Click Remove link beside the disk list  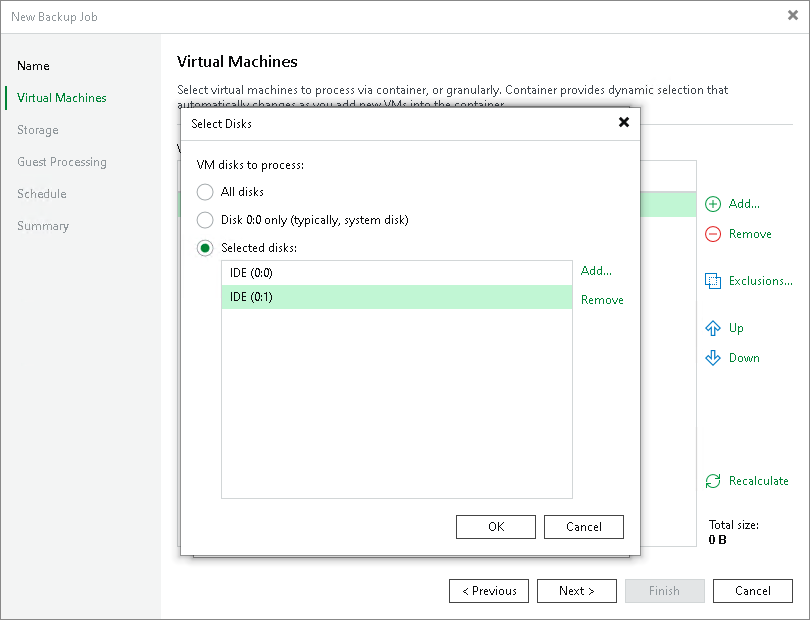click(602, 300)
